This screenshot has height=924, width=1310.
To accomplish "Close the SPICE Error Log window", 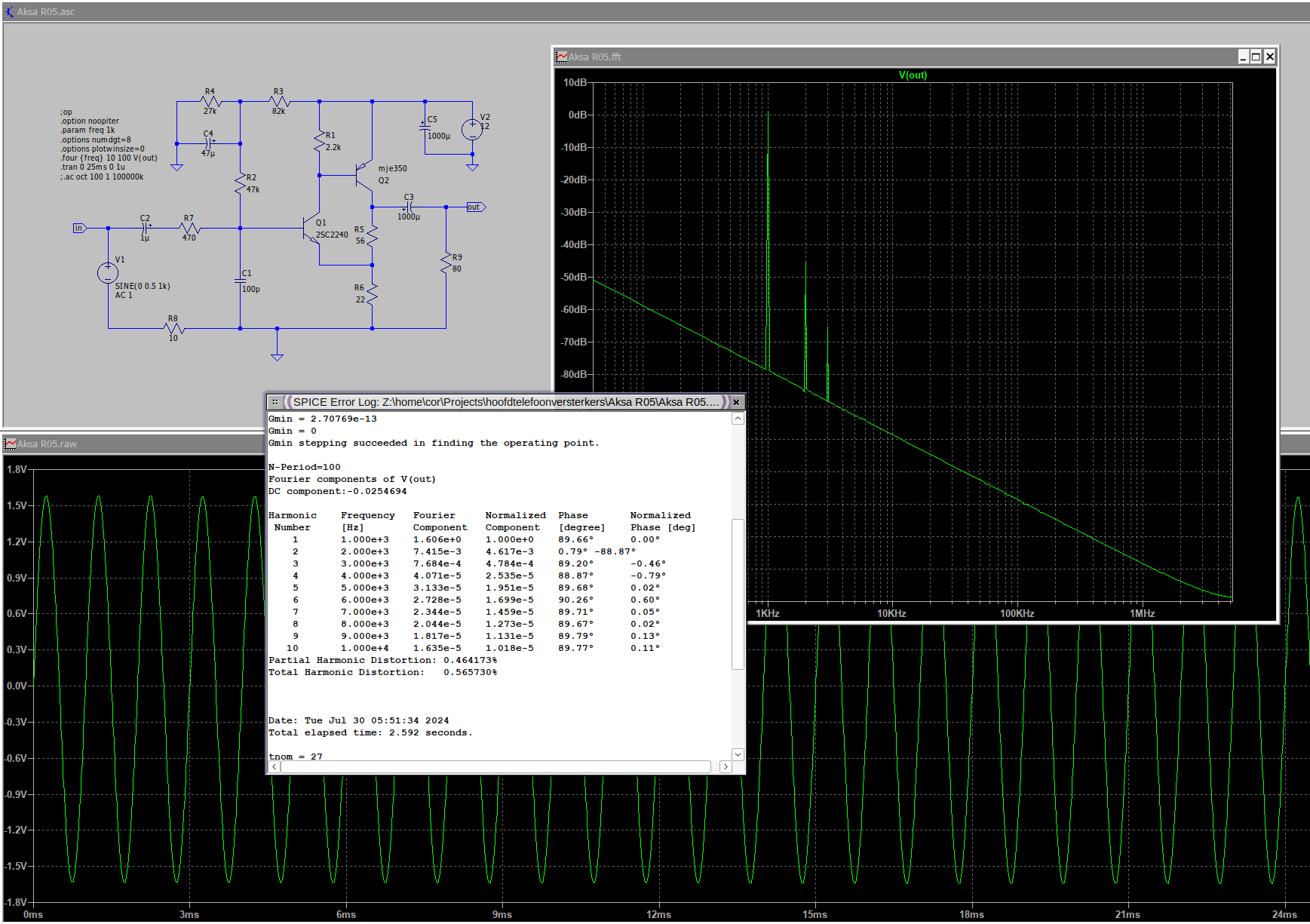I will coord(737,402).
